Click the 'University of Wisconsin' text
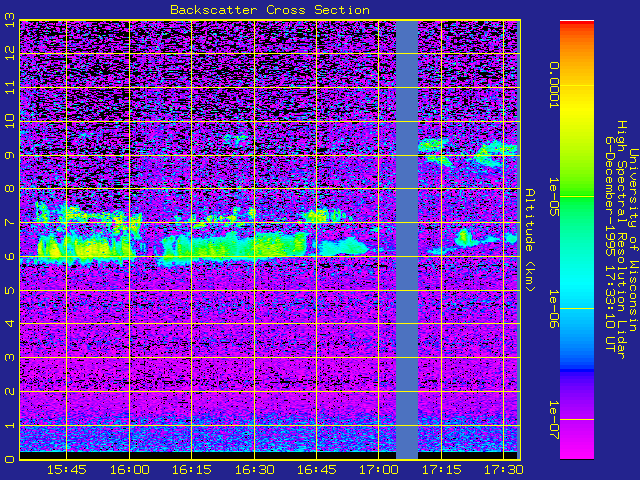 [633, 240]
